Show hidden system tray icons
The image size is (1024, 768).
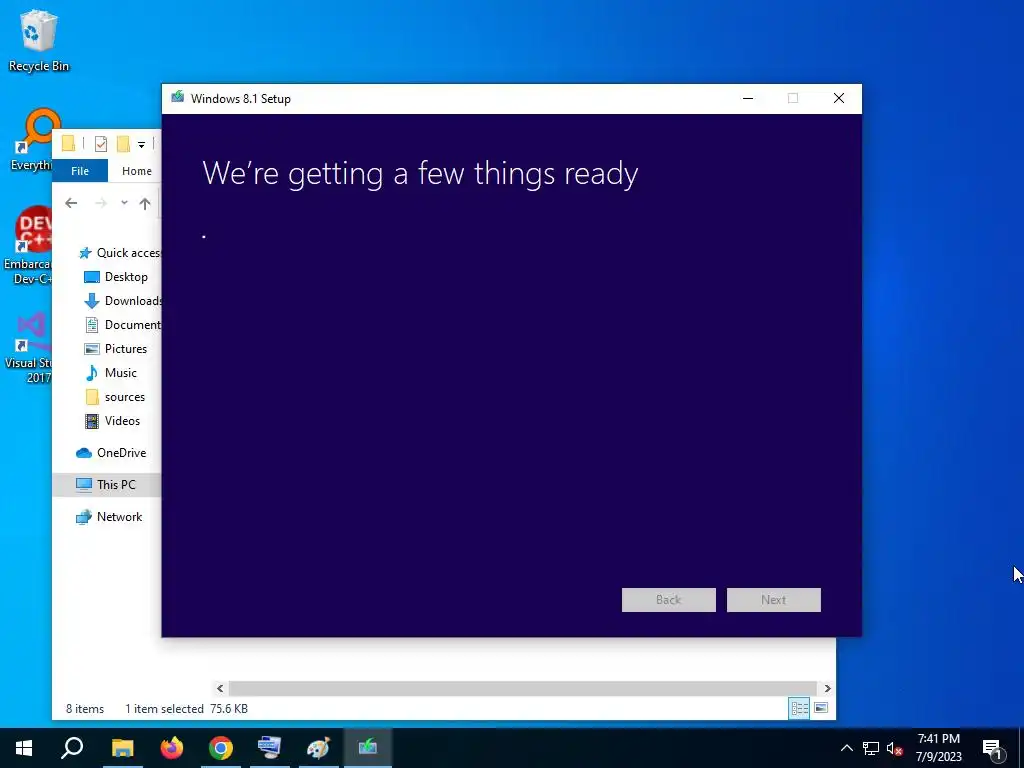(x=846, y=748)
